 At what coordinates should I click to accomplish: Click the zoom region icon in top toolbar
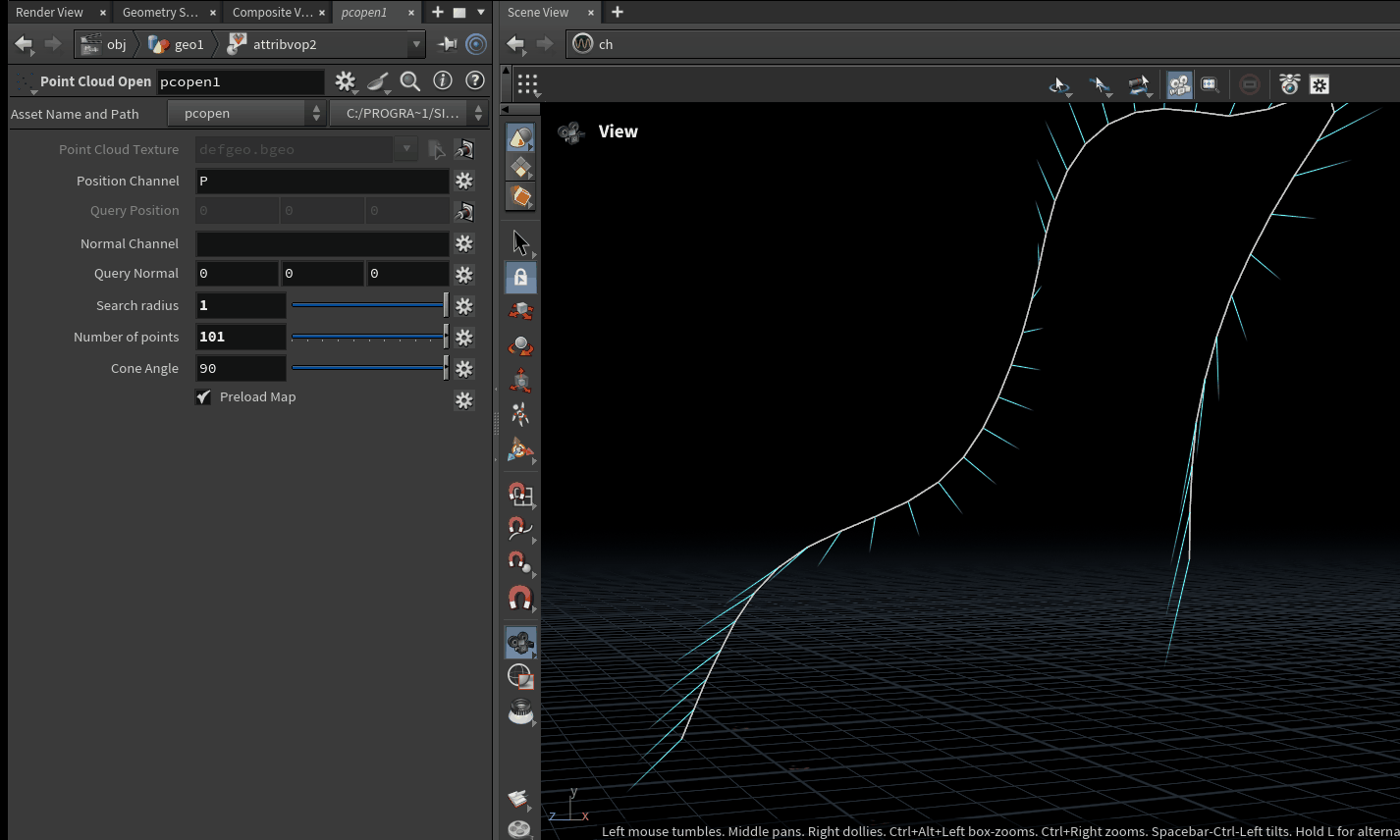tap(1210, 84)
